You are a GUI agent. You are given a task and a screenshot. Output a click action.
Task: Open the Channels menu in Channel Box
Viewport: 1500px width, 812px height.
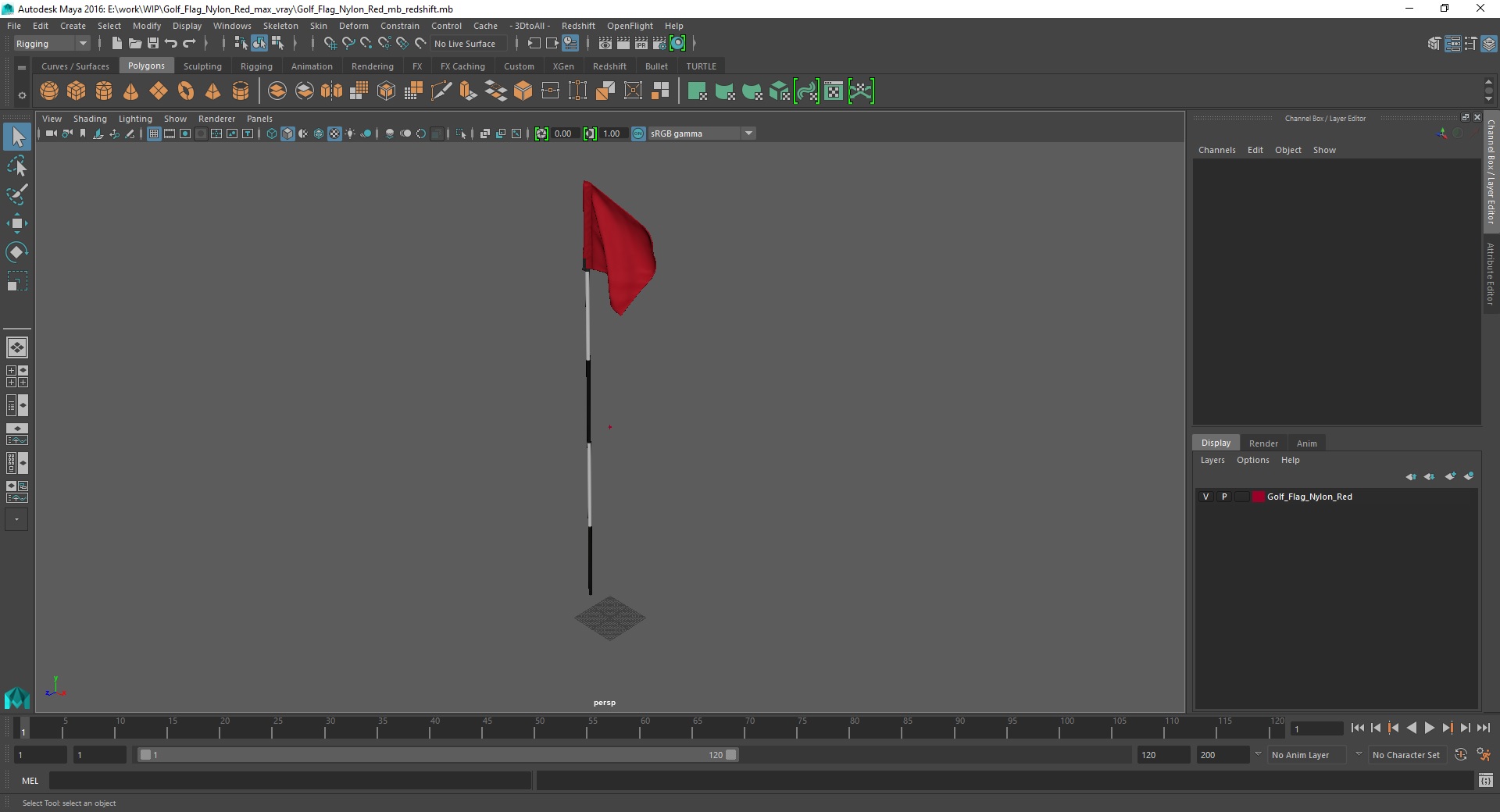1216,150
